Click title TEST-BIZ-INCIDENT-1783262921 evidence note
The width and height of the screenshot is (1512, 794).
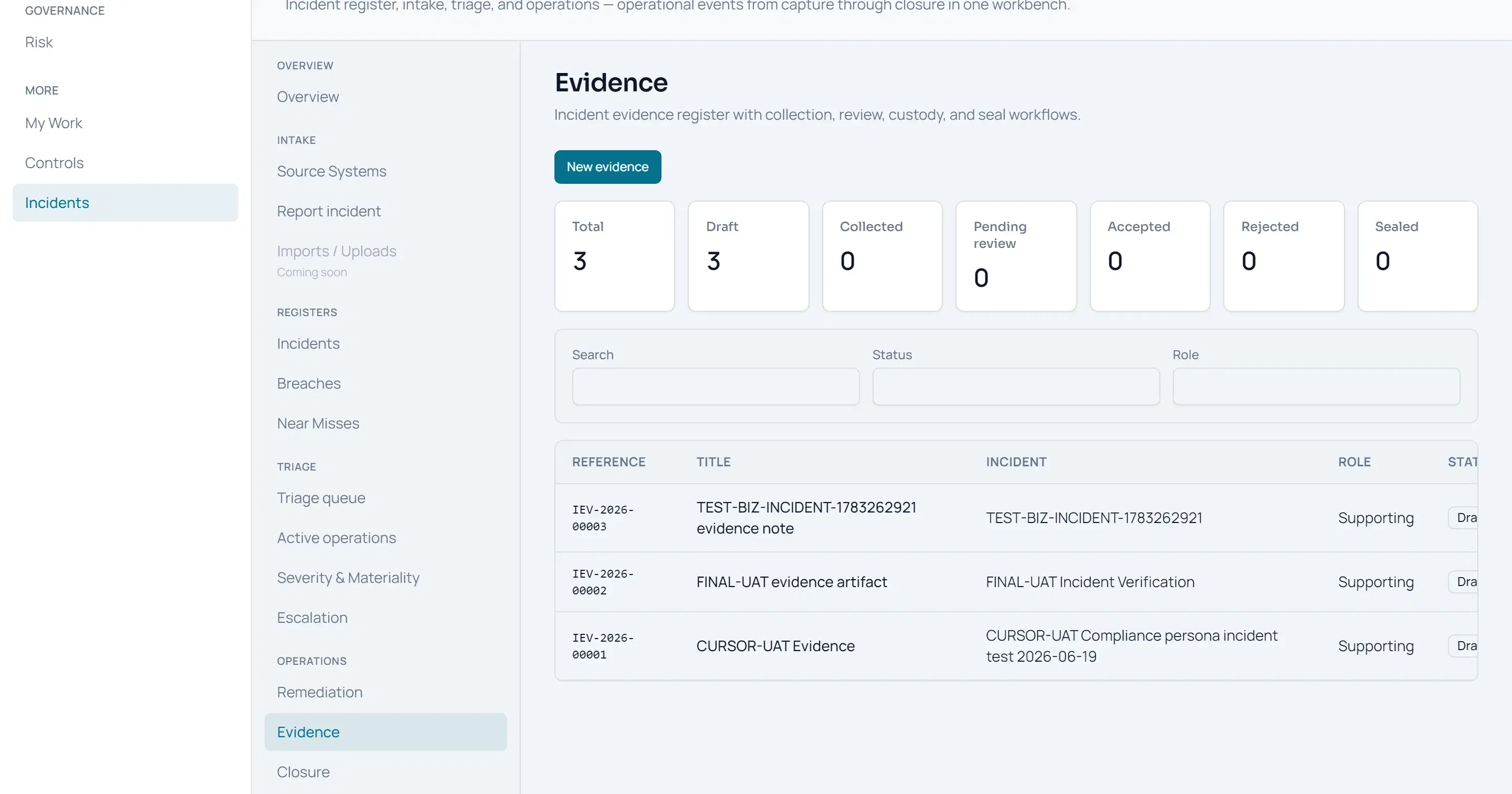point(806,518)
